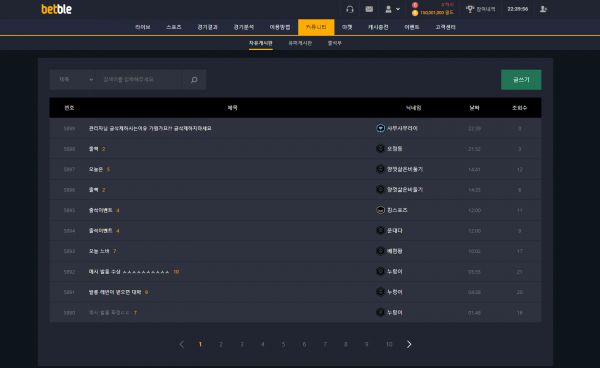Click the add-user icon at far right
Image resolution: width=600 pixels, height=368 pixels.
point(543,9)
